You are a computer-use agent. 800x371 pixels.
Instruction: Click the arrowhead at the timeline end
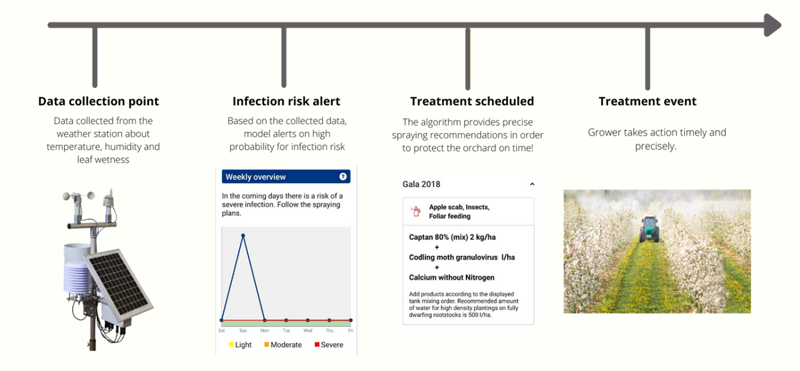pyautogui.click(x=772, y=25)
